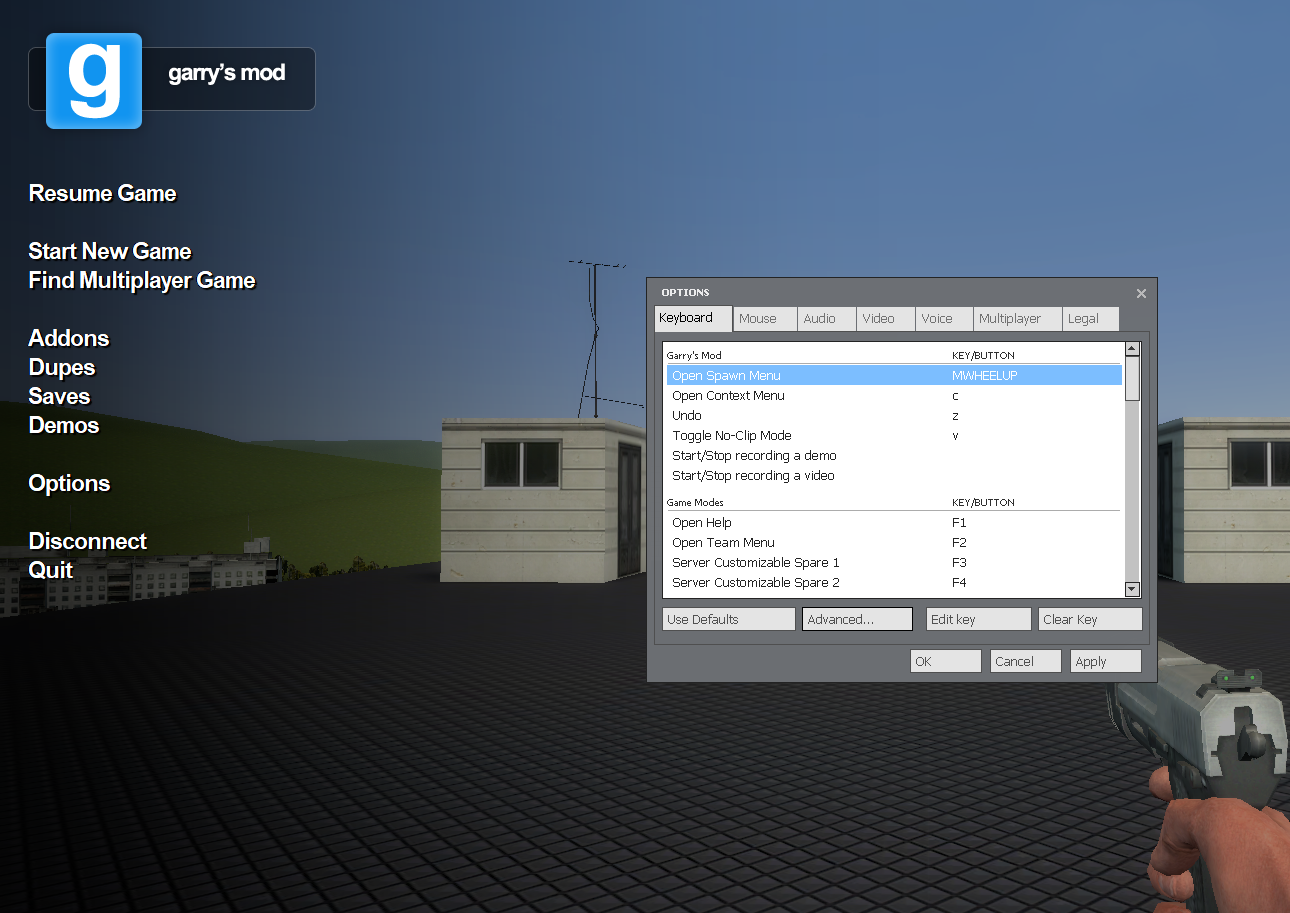Quit Garry's Mod

coord(51,570)
